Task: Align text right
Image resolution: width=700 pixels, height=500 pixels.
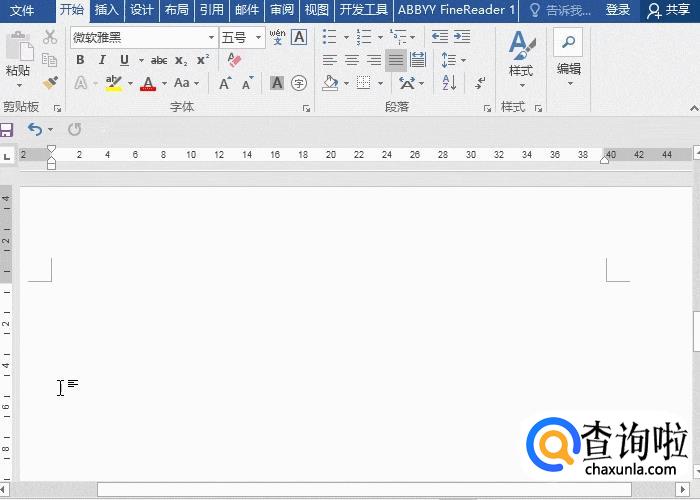Action: click(374, 60)
